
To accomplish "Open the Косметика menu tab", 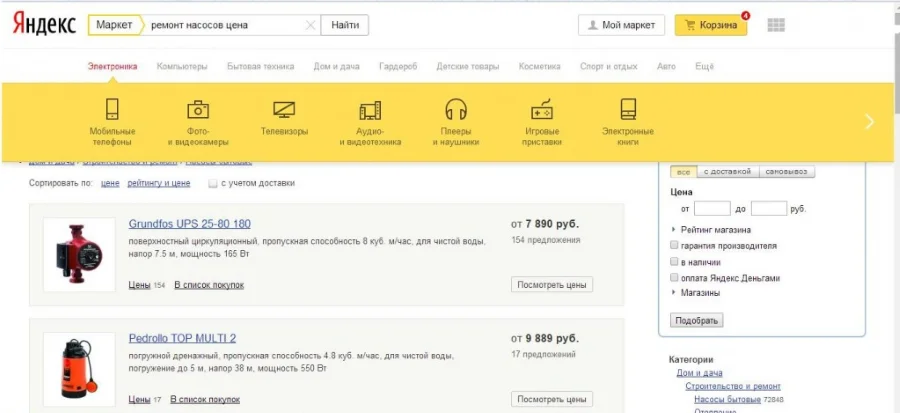I will (x=540, y=67).
